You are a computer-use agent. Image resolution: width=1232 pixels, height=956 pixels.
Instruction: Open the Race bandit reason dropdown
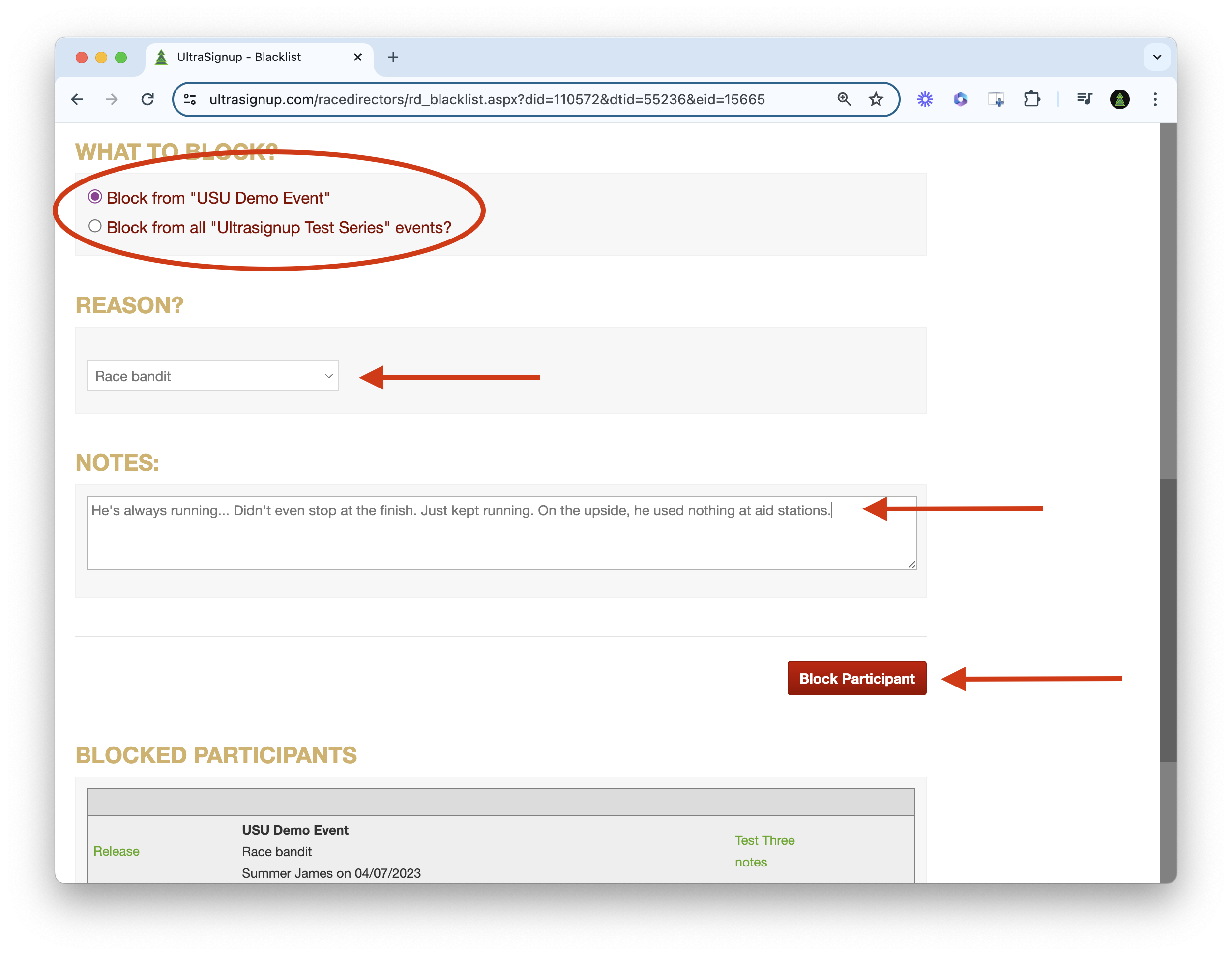click(x=213, y=376)
